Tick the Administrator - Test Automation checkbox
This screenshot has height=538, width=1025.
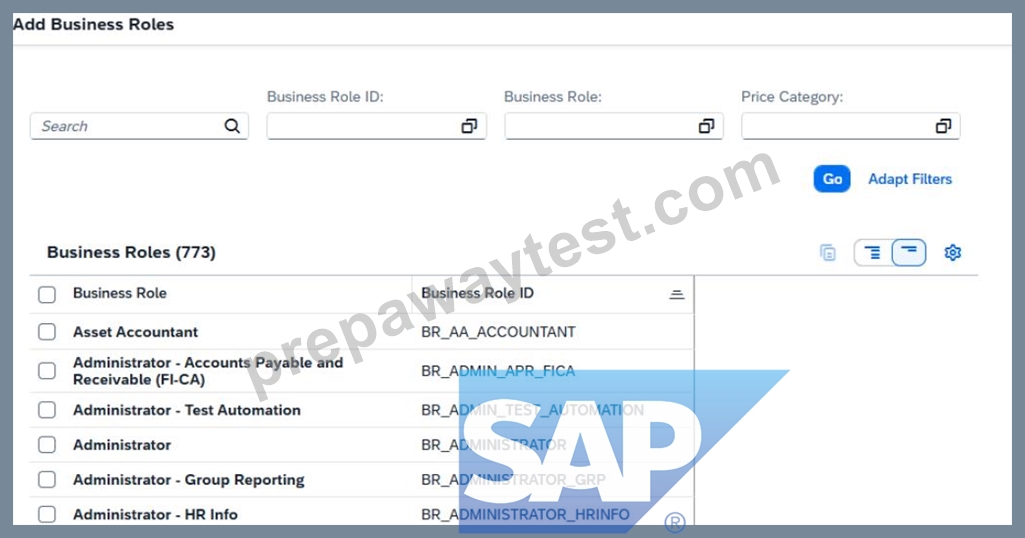coord(47,410)
